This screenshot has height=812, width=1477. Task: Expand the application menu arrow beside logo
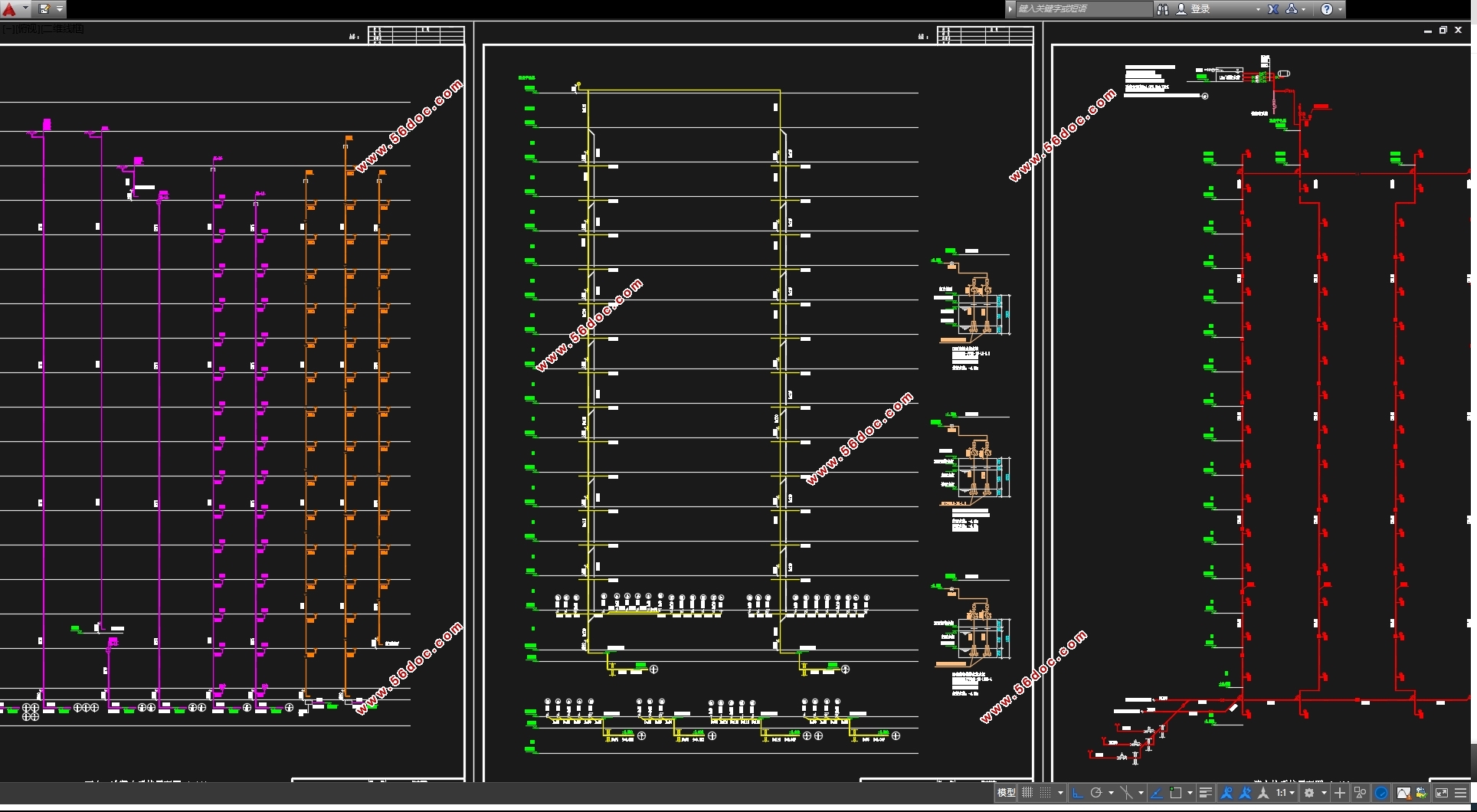[x=25, y=9]
